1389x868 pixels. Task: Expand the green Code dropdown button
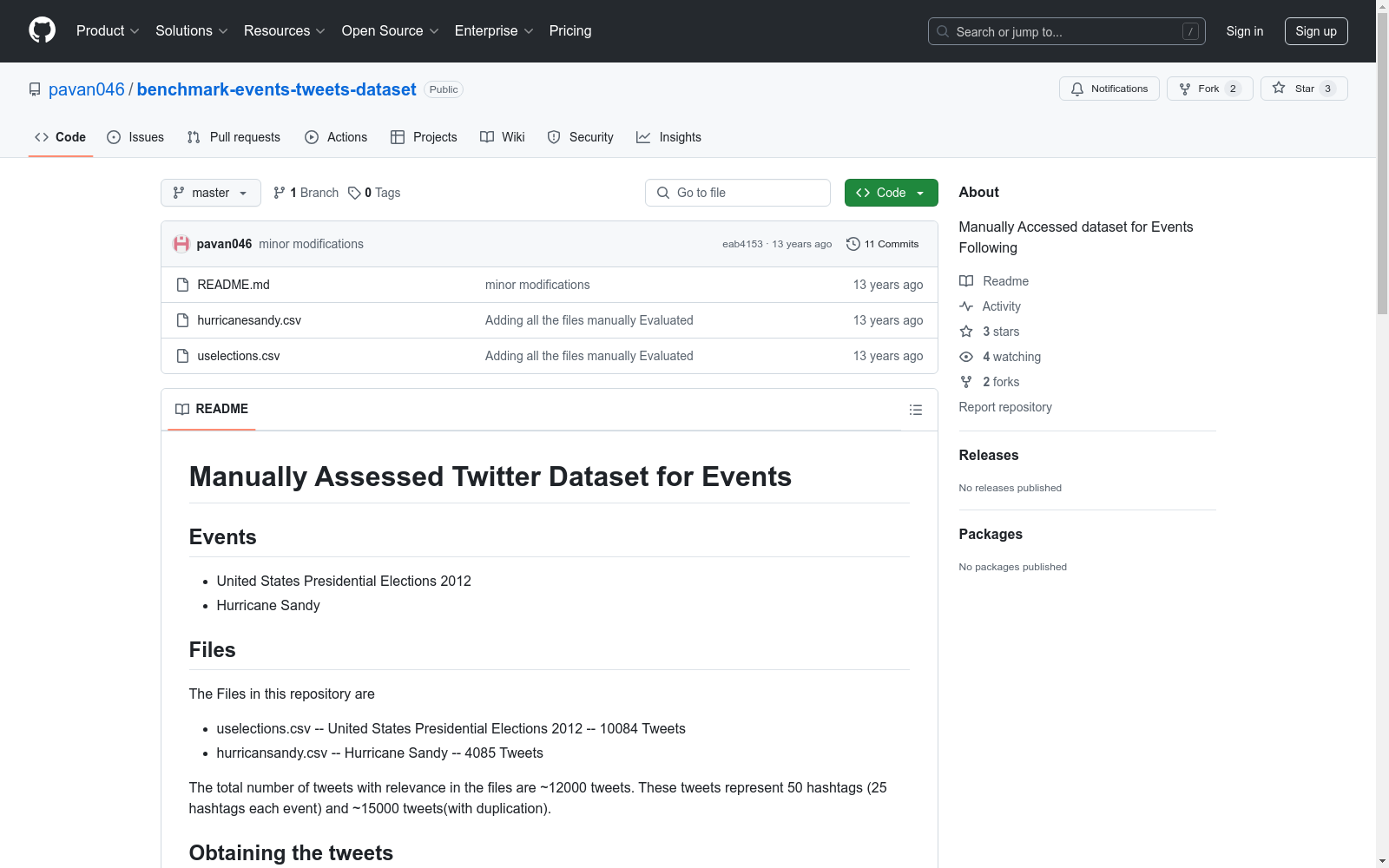(892, 193)
